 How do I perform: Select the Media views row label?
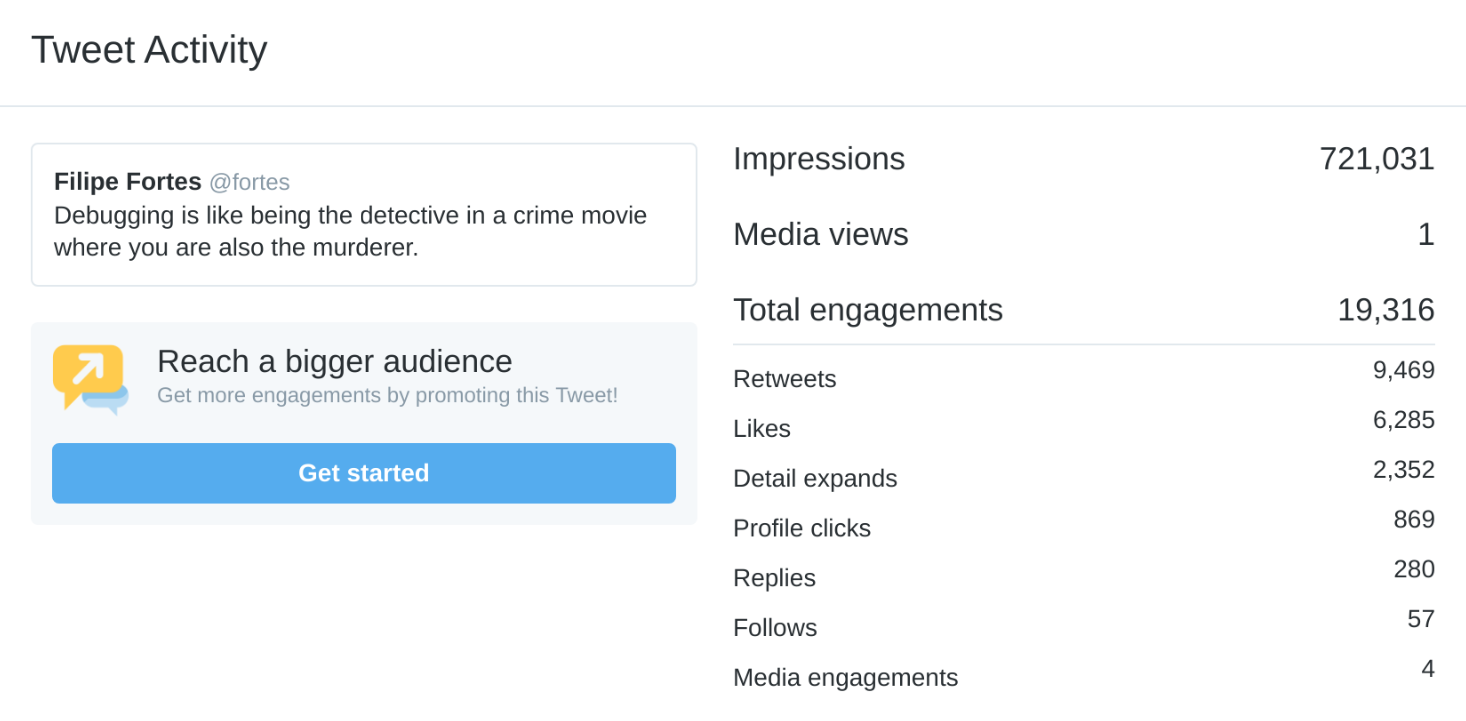(820, 234)
